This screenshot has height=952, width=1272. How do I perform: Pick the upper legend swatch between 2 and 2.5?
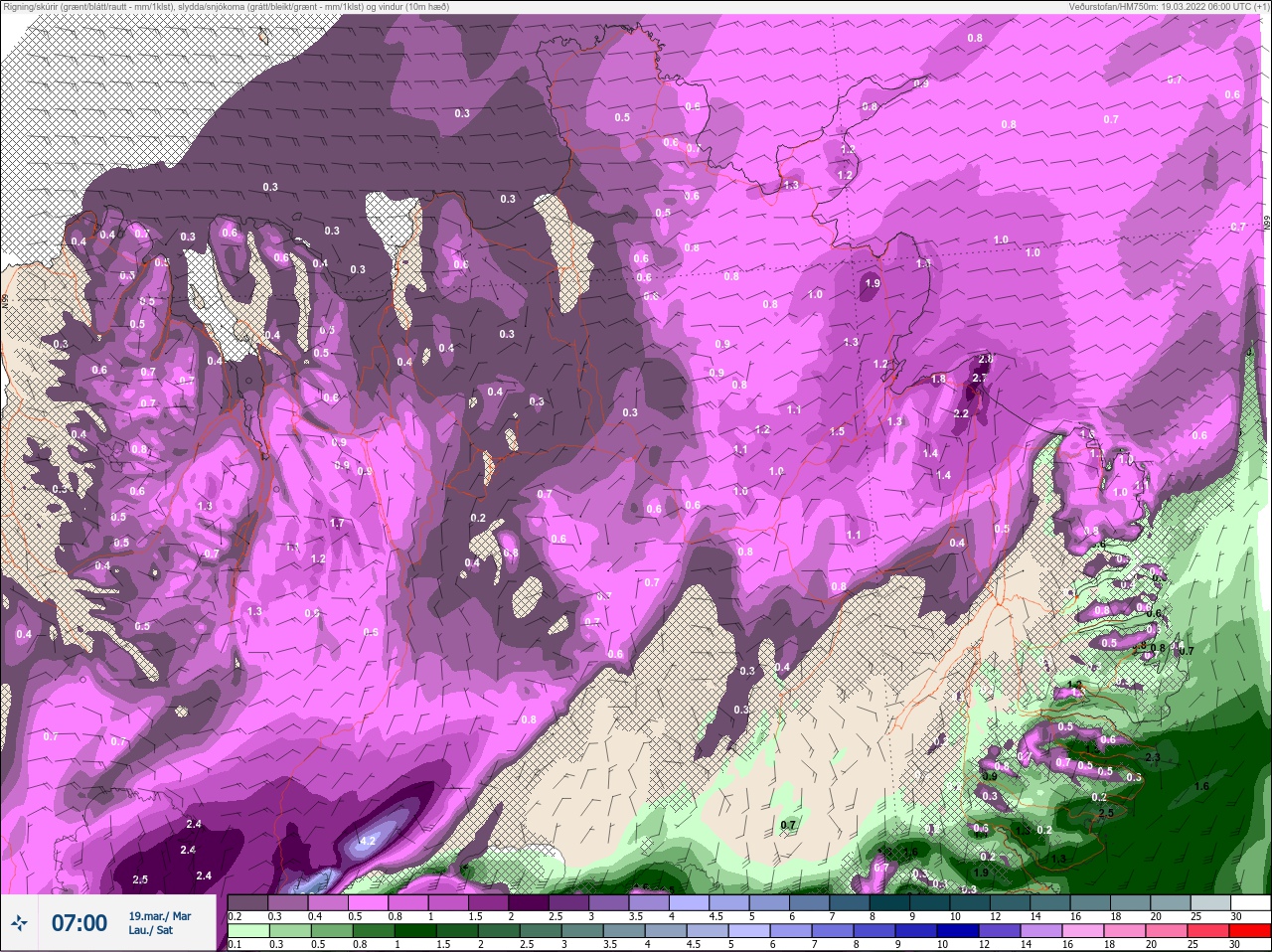coord(529,902)
